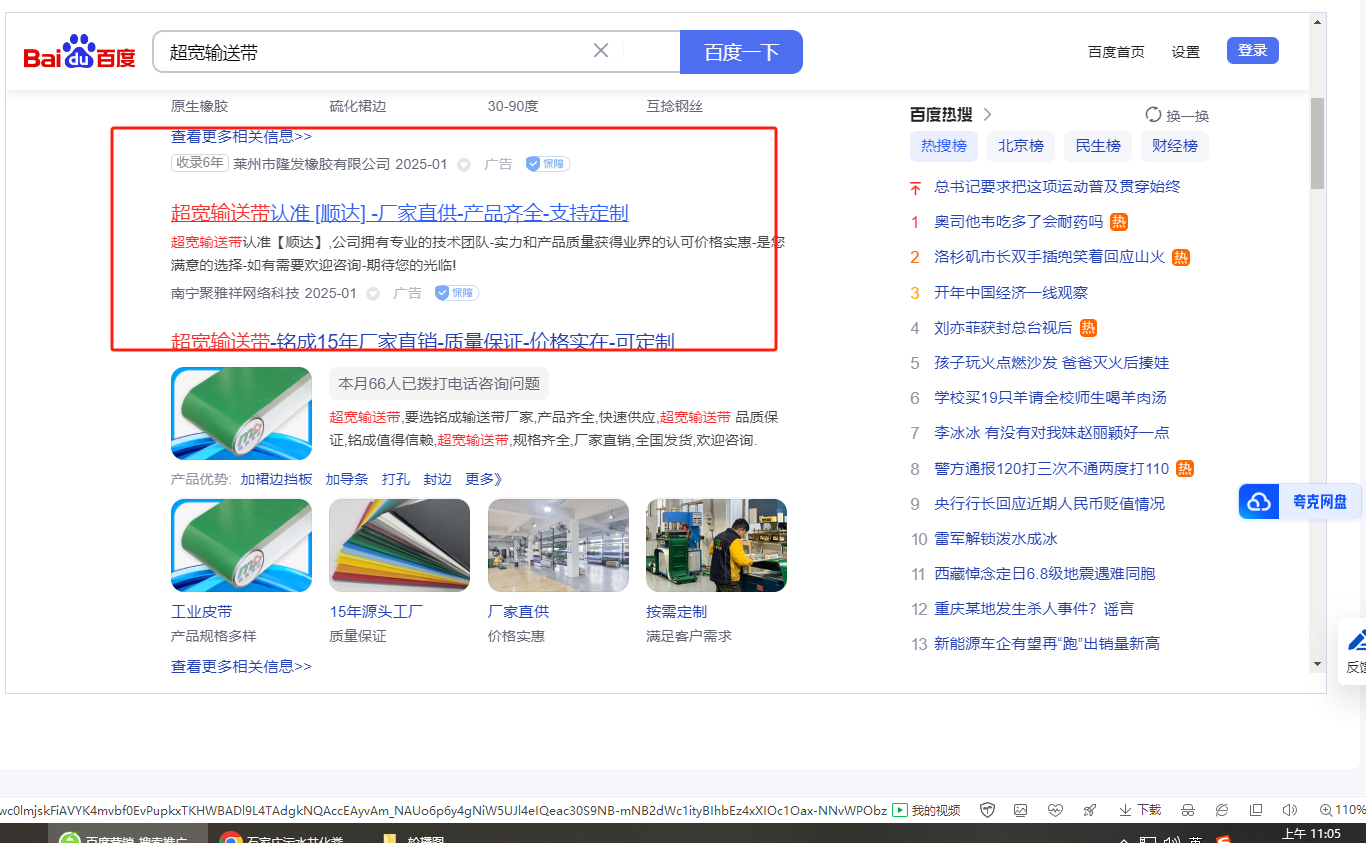Switch to the 北京榜 tab
Screen dimensions: 1366x843
1020,146
